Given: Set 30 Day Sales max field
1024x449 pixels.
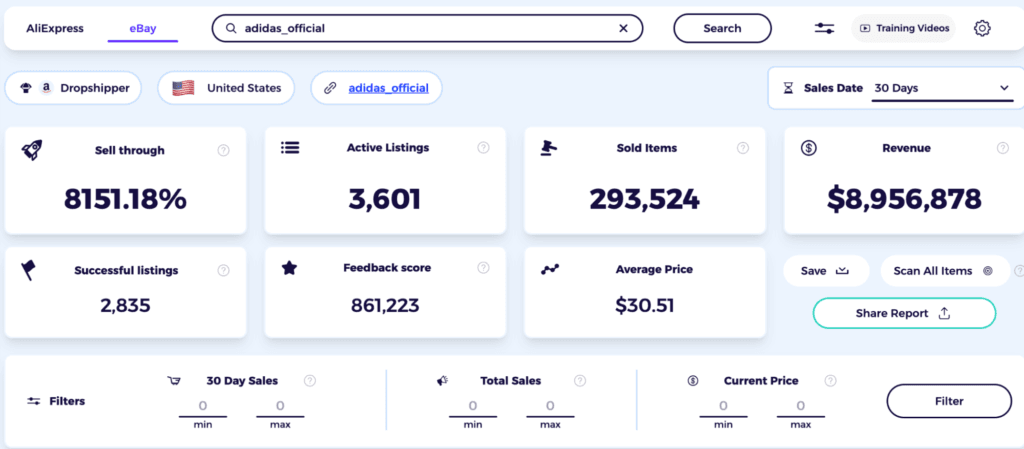Looking at the screenshot, I should [x=280, y=407].
